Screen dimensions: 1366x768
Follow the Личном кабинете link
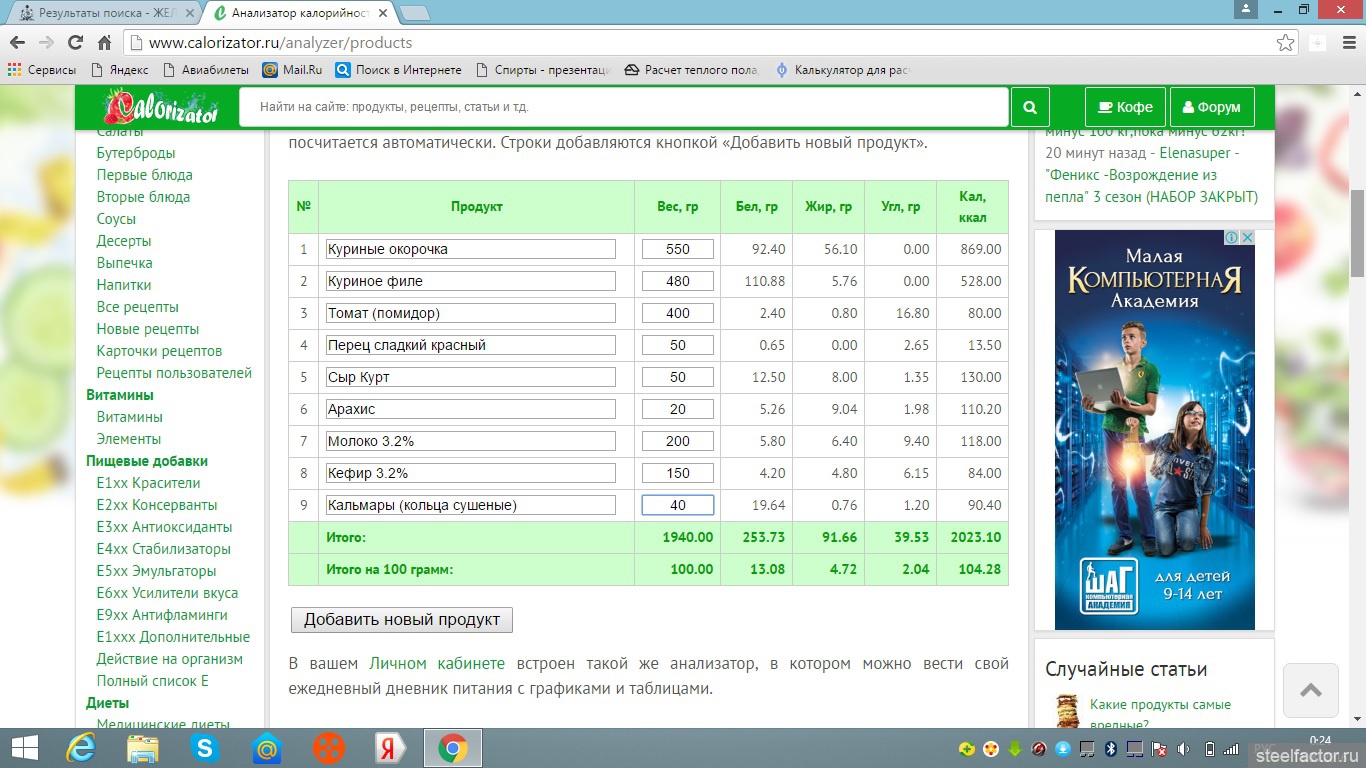pyautogui.click(x=437, y=664)
